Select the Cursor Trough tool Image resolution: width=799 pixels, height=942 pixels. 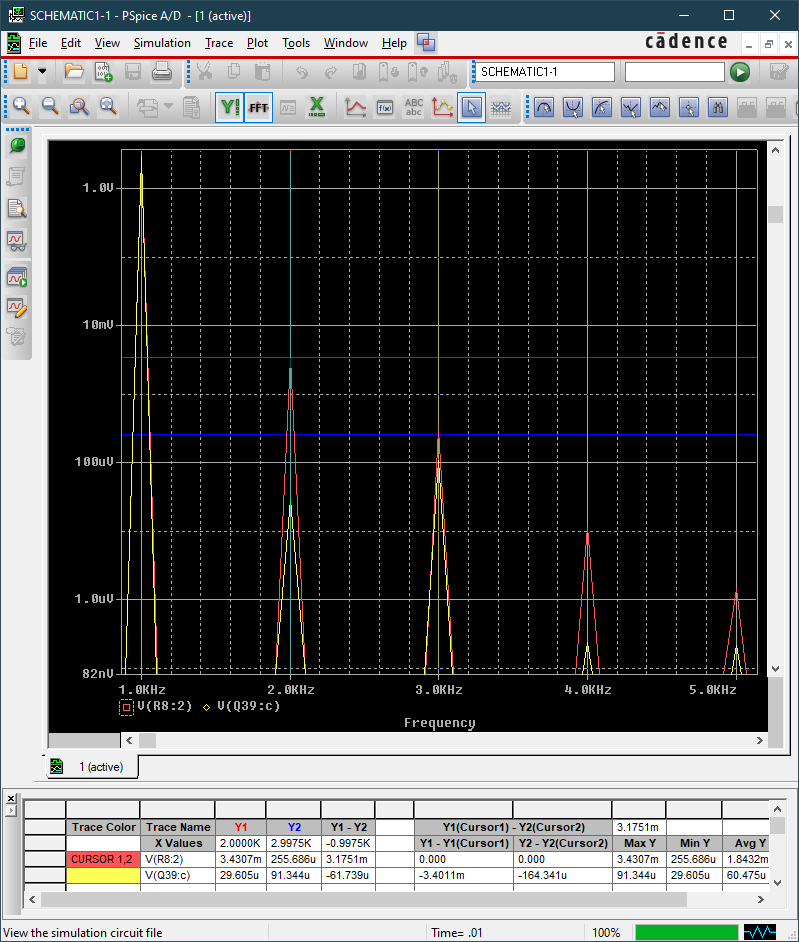pos(573,107)
